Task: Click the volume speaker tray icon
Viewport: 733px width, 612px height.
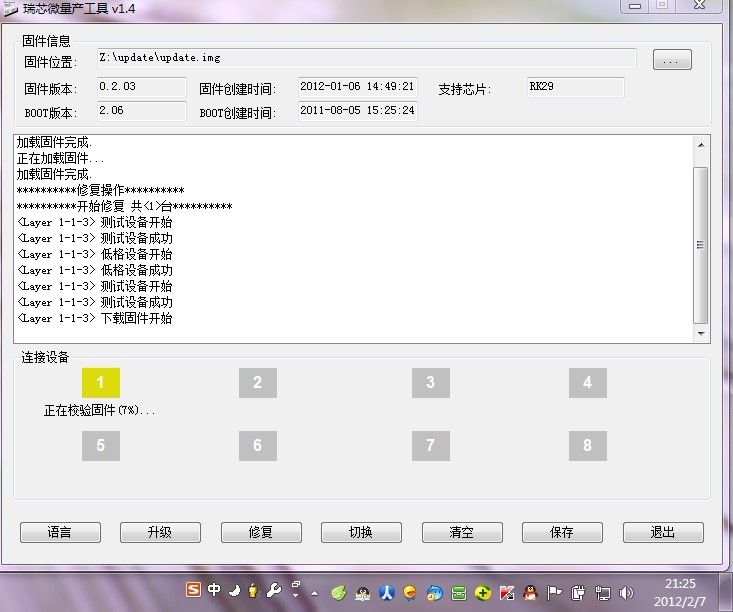Action: tap(626, 593)
